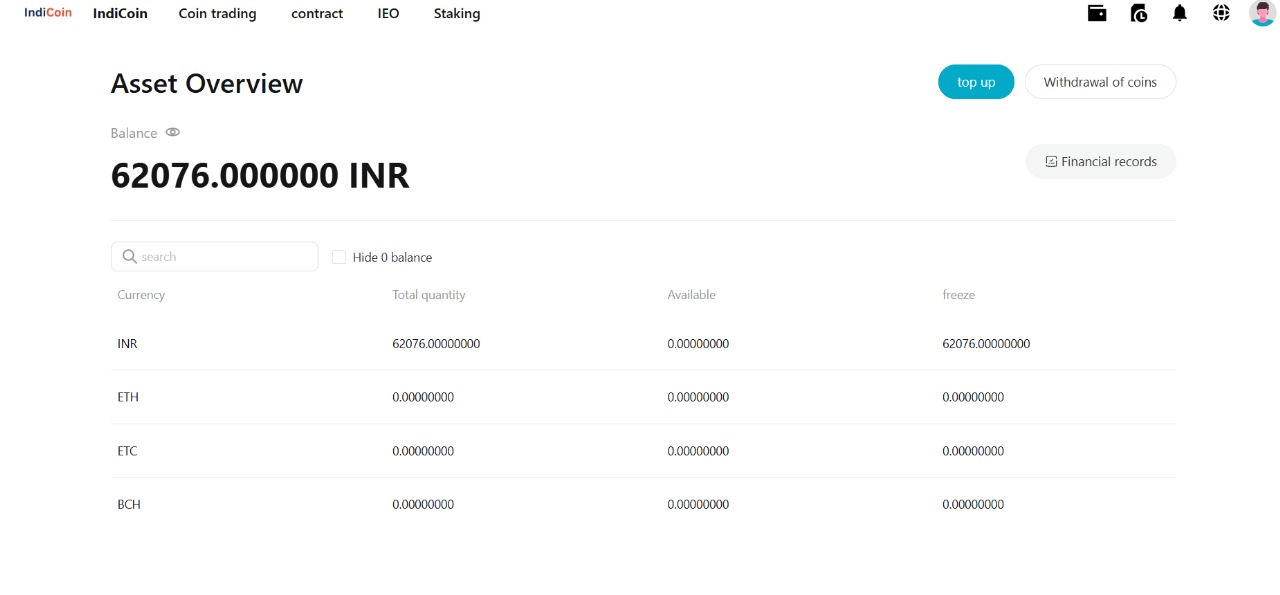This screenshot has width=1280, height=595.
Task: Click the IndiCoin logo
Action: (x=48, y=13)
